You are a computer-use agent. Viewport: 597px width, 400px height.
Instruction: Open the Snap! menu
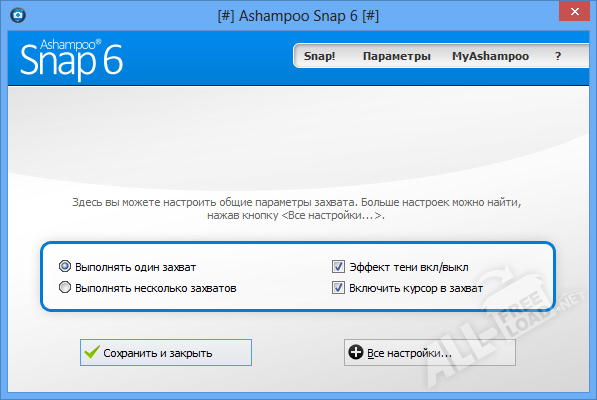pos(319,56)
